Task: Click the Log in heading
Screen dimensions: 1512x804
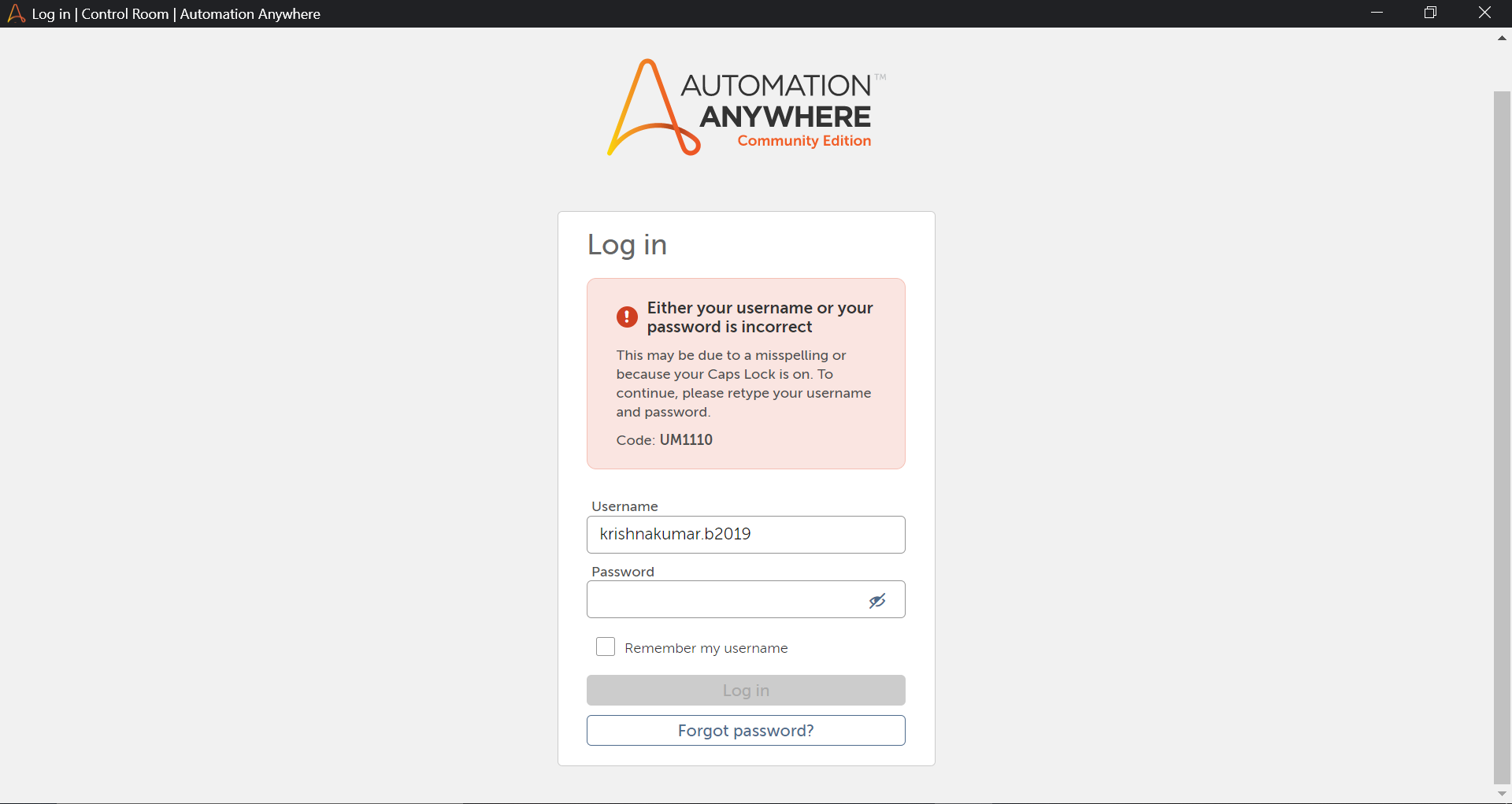Action: (x=627, y=245)
